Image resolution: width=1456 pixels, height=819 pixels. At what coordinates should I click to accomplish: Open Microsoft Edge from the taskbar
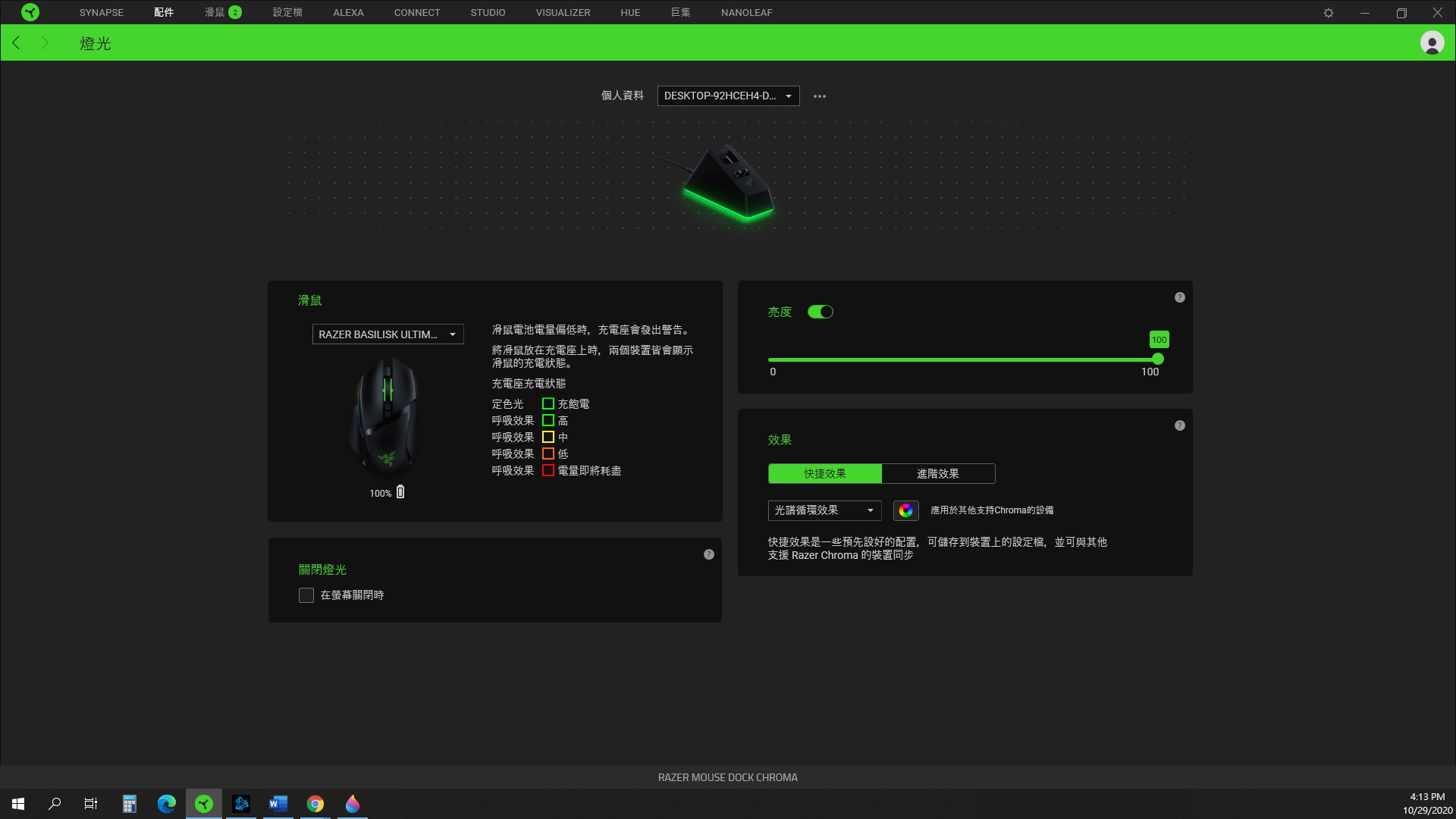[x=167, y=804]
